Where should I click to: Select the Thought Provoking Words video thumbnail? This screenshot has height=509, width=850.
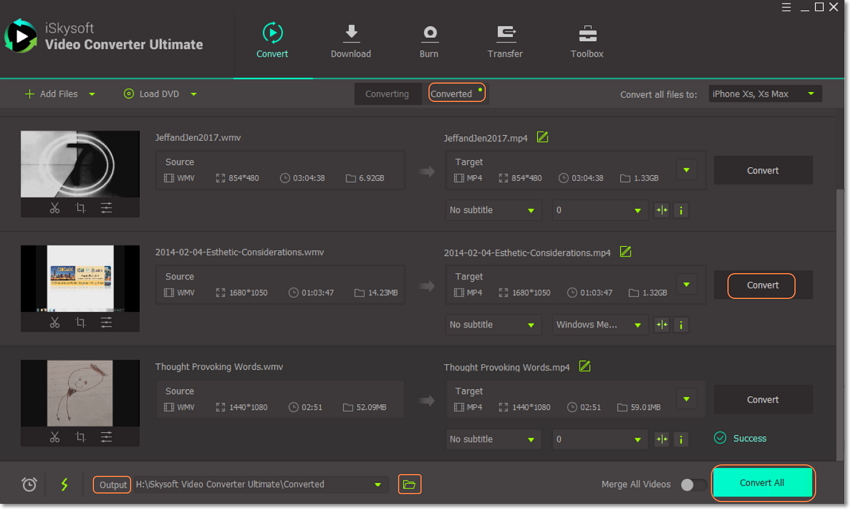click(80, 393)
